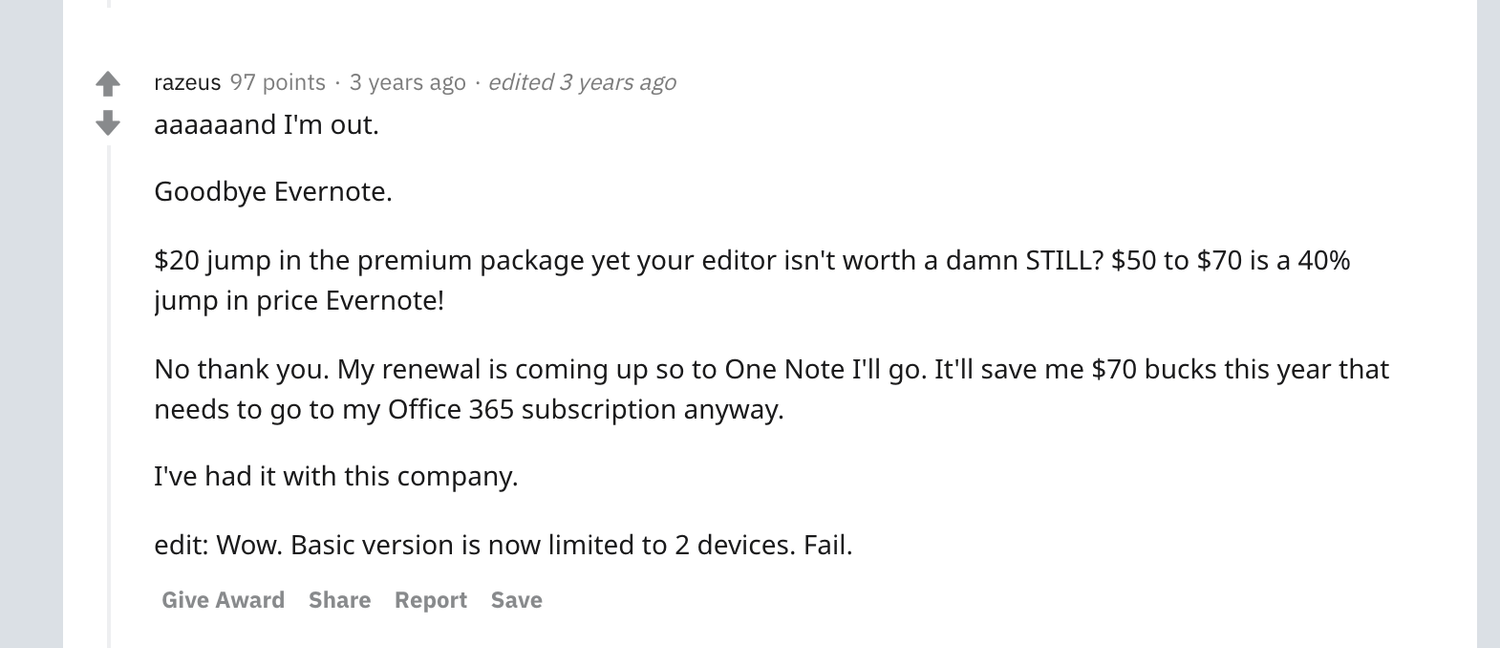The height and width of the screenshot is (648, 1500).
Task: Open the 3 years ago permalink timestamp
Action: 407,82
